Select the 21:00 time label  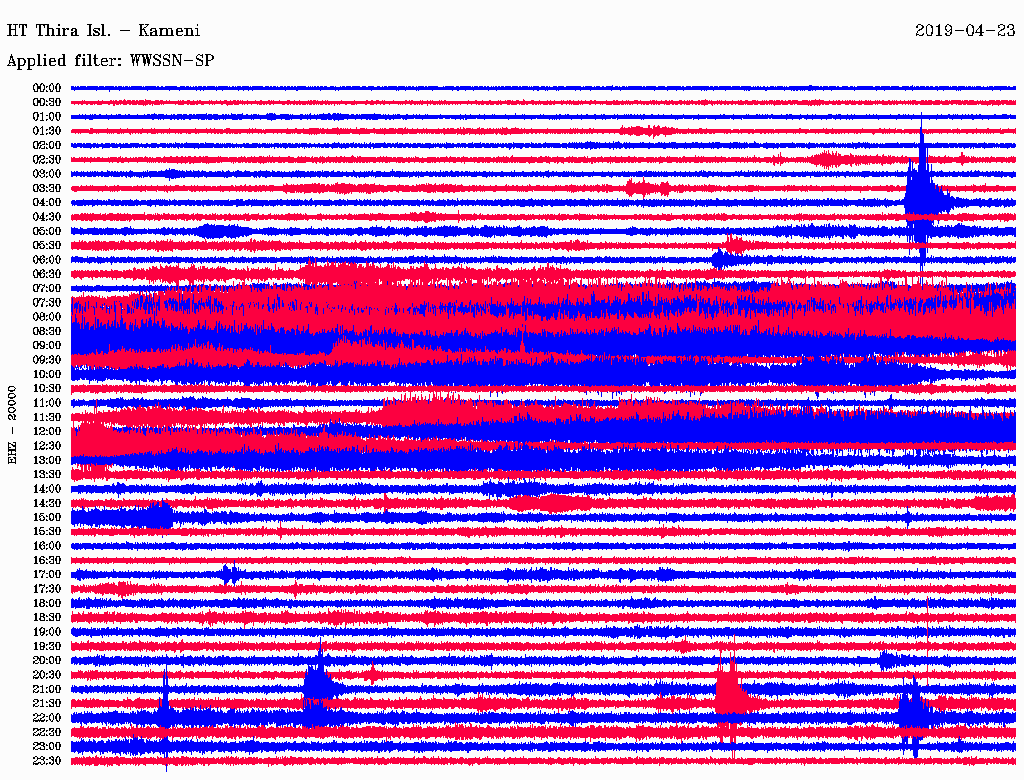click(47, 689)
